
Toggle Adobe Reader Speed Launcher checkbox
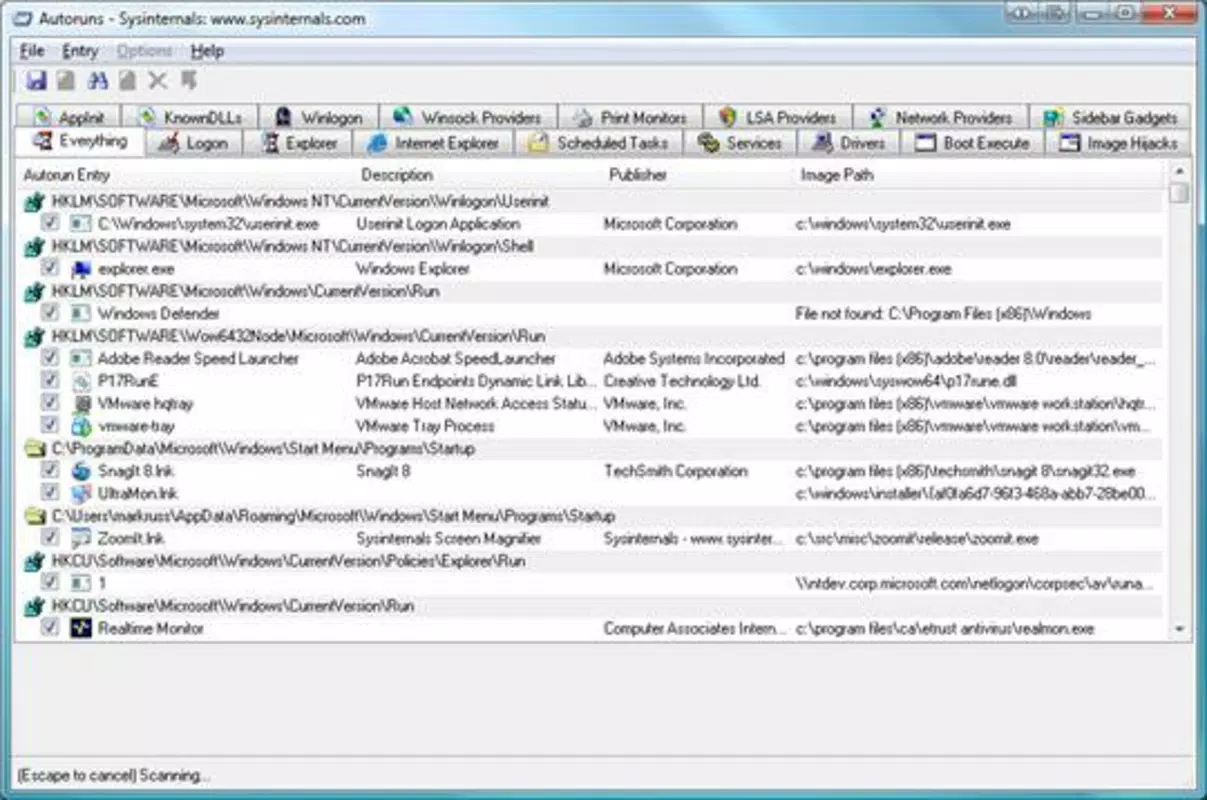click(x=49, y=358)
